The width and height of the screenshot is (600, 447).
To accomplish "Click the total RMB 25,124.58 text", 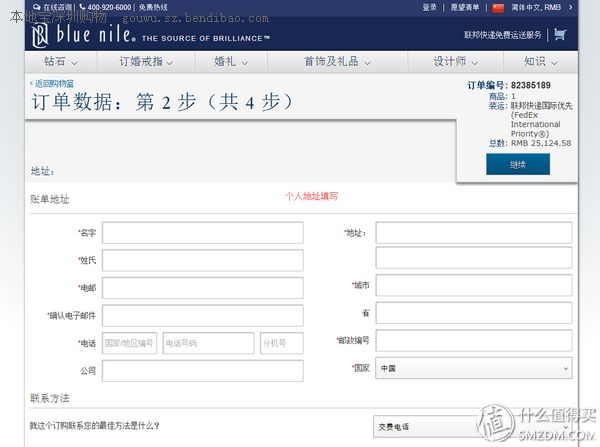I will point(541,143).
